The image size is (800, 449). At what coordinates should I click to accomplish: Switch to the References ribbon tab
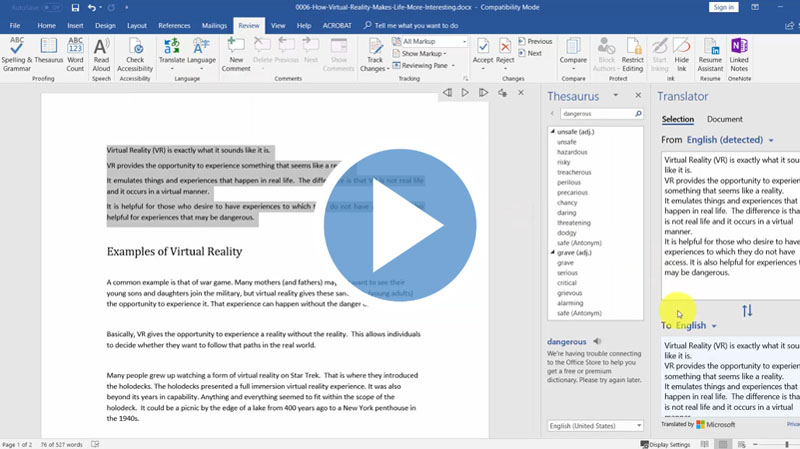click(x=173, y=24)
